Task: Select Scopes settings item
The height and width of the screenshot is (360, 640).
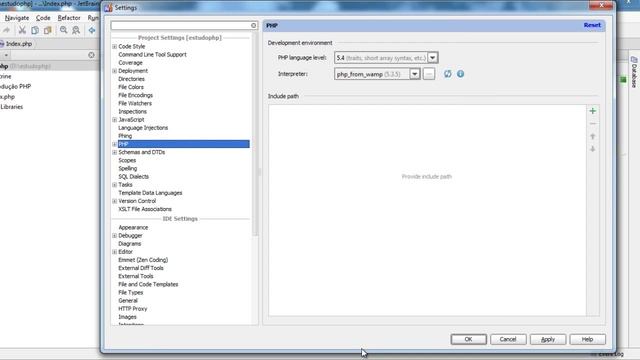Action: (x=127, y=160)
